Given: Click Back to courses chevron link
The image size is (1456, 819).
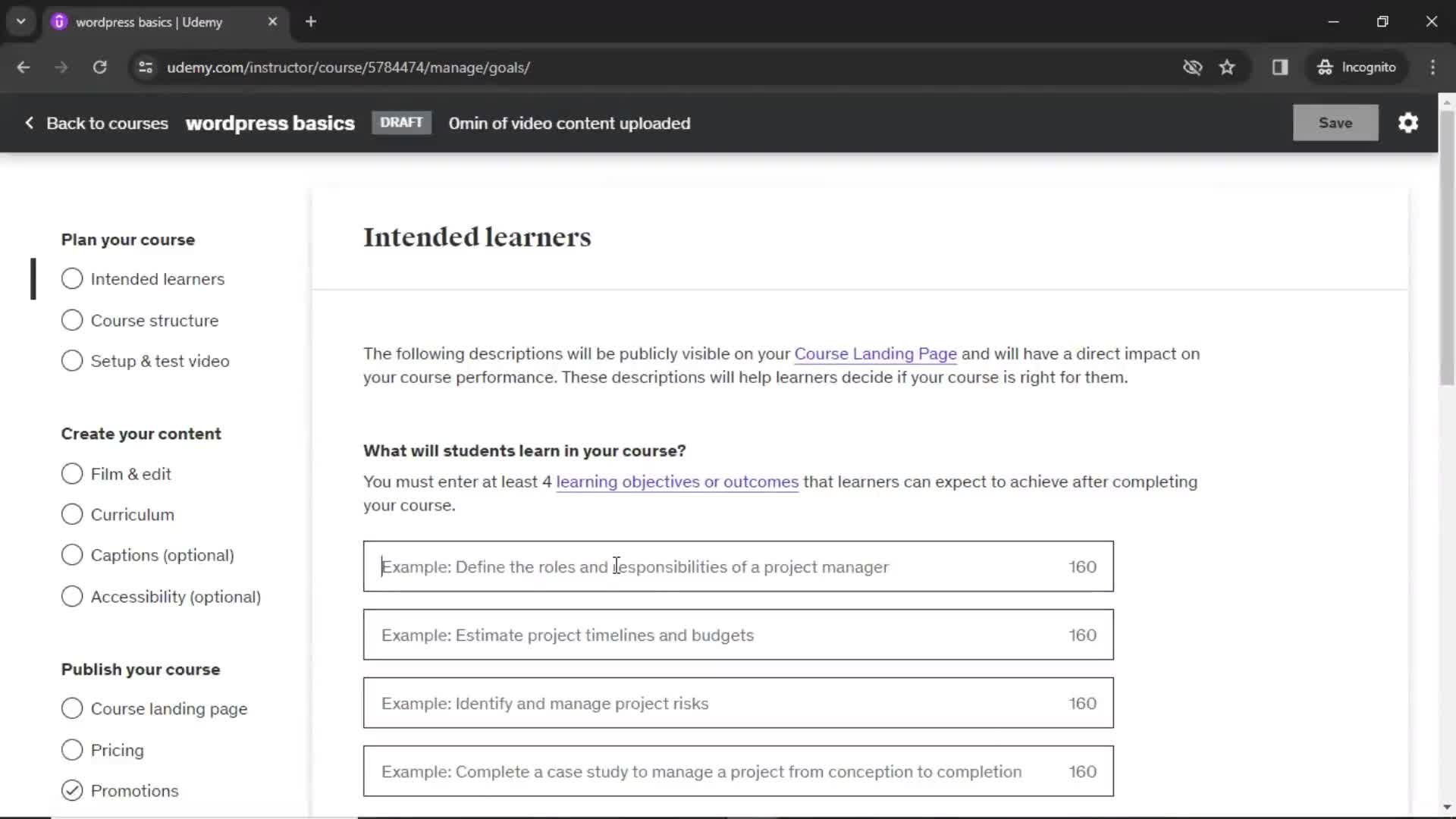Looking at the screenshot, I should pyautogui.click(x=96, y=123).
